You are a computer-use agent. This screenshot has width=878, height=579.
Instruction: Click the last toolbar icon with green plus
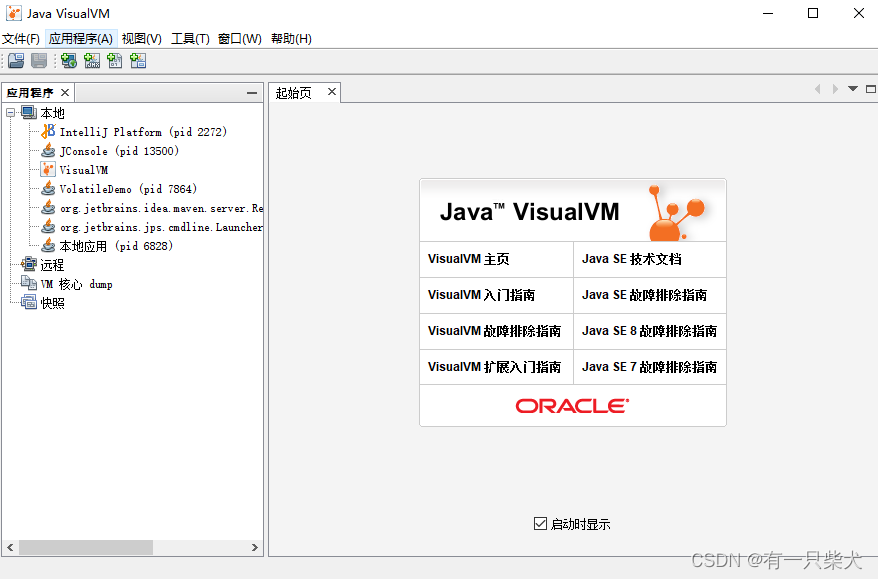click(138, 60)
